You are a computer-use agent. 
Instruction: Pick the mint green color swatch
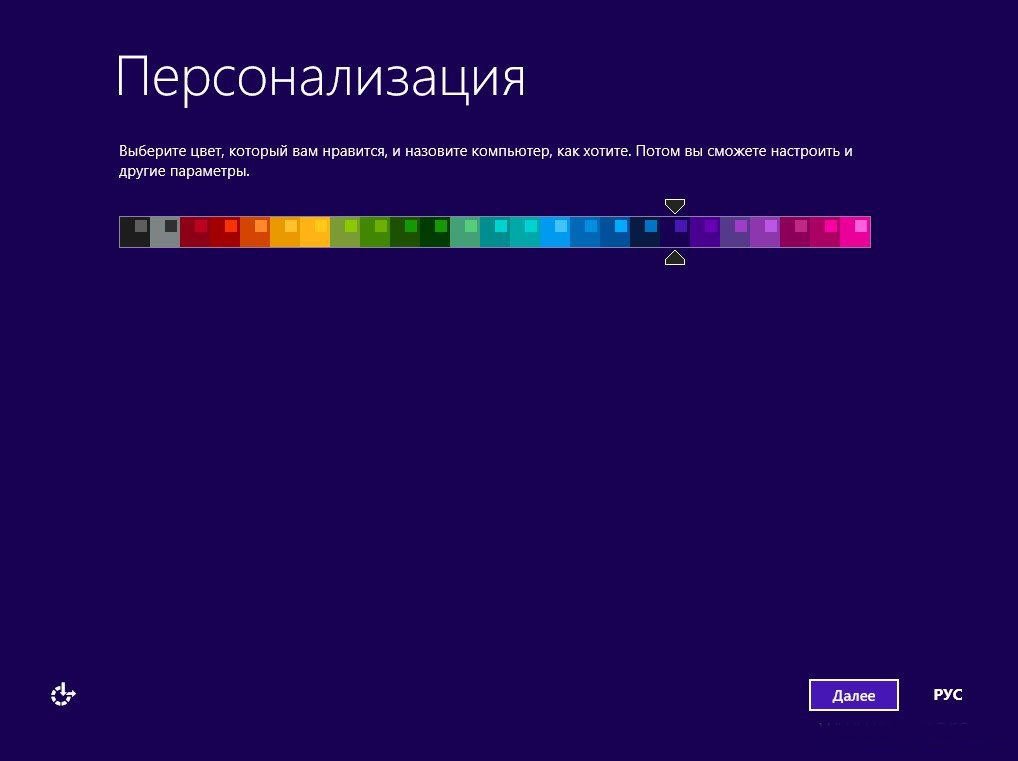(465, 232)
